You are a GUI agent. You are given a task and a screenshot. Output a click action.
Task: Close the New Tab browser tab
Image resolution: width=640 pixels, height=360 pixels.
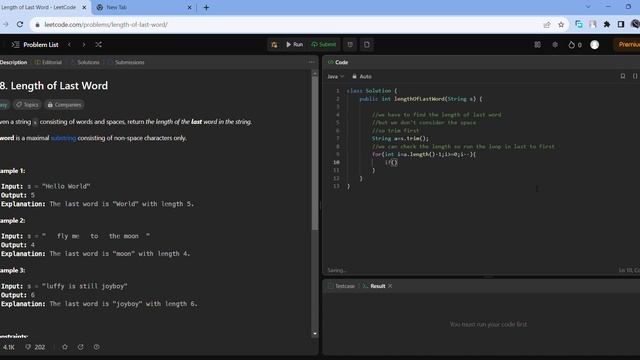pos(189,7)
